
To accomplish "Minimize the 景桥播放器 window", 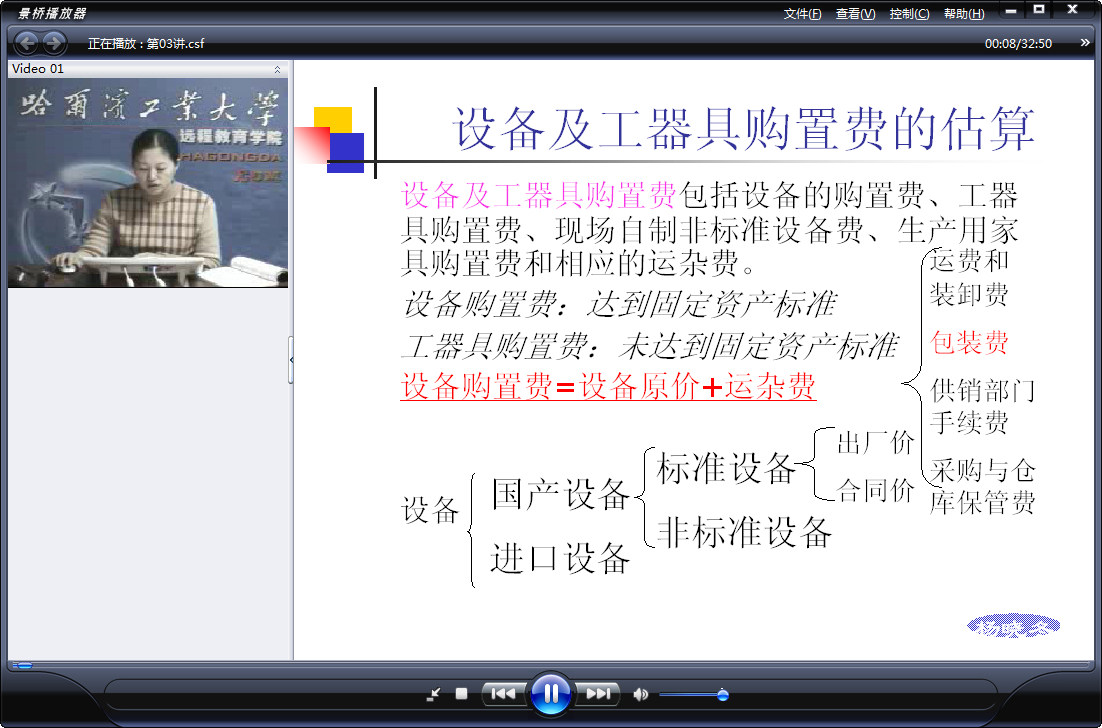I will pos(1011,11).
